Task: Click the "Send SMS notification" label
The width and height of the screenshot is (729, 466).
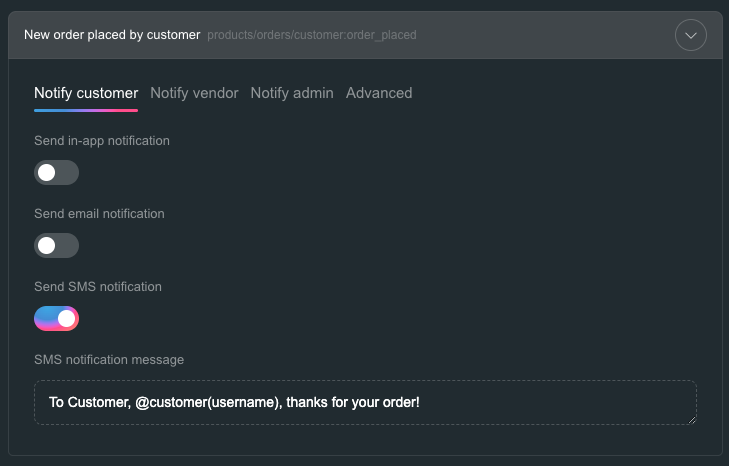Action: coord(98,287)
